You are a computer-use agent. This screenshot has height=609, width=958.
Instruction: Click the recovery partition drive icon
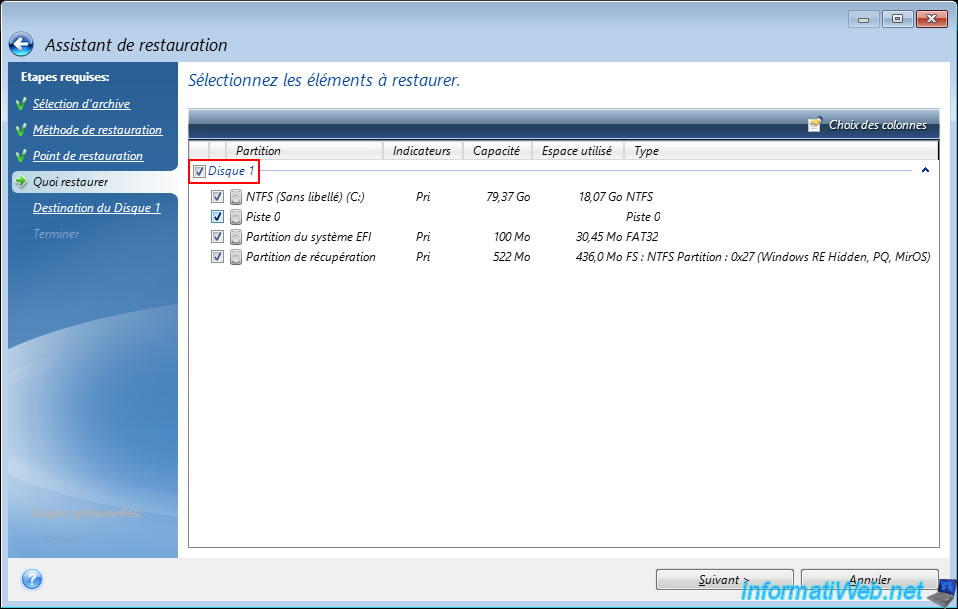tap(236, 257)
